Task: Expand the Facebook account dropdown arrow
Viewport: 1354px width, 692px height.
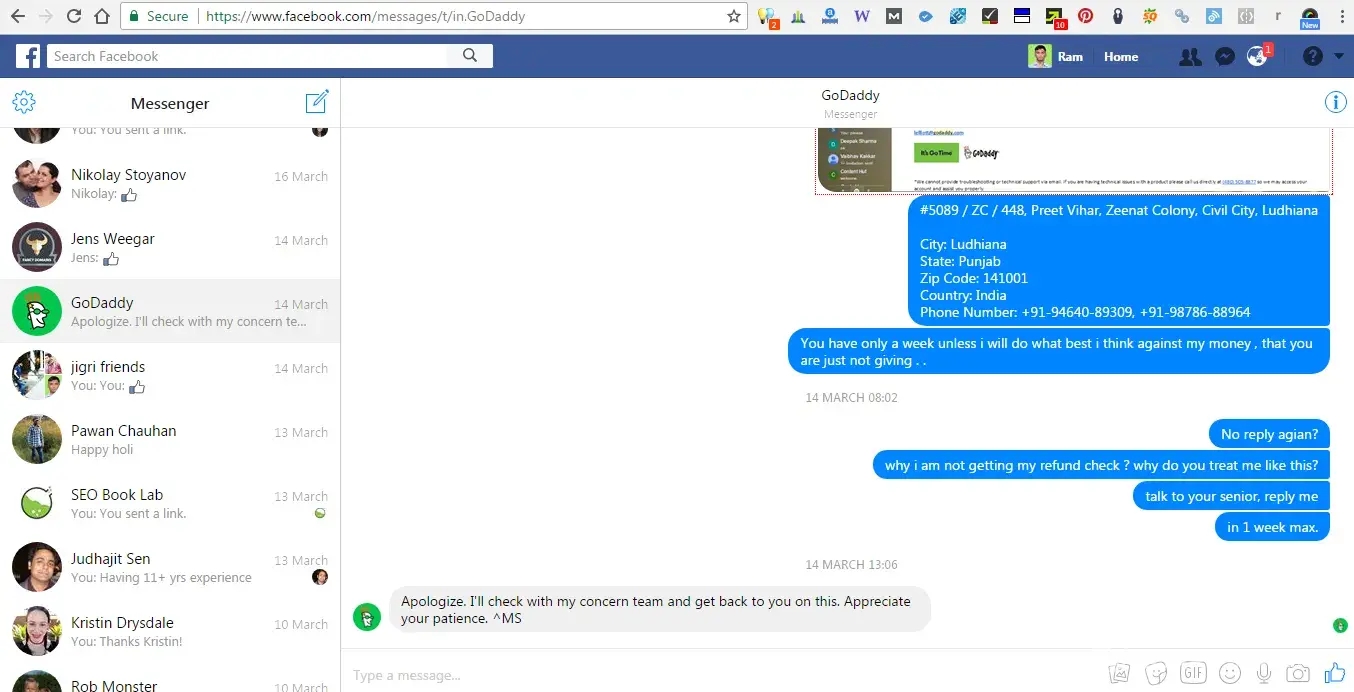Action: coord(1339,57)
